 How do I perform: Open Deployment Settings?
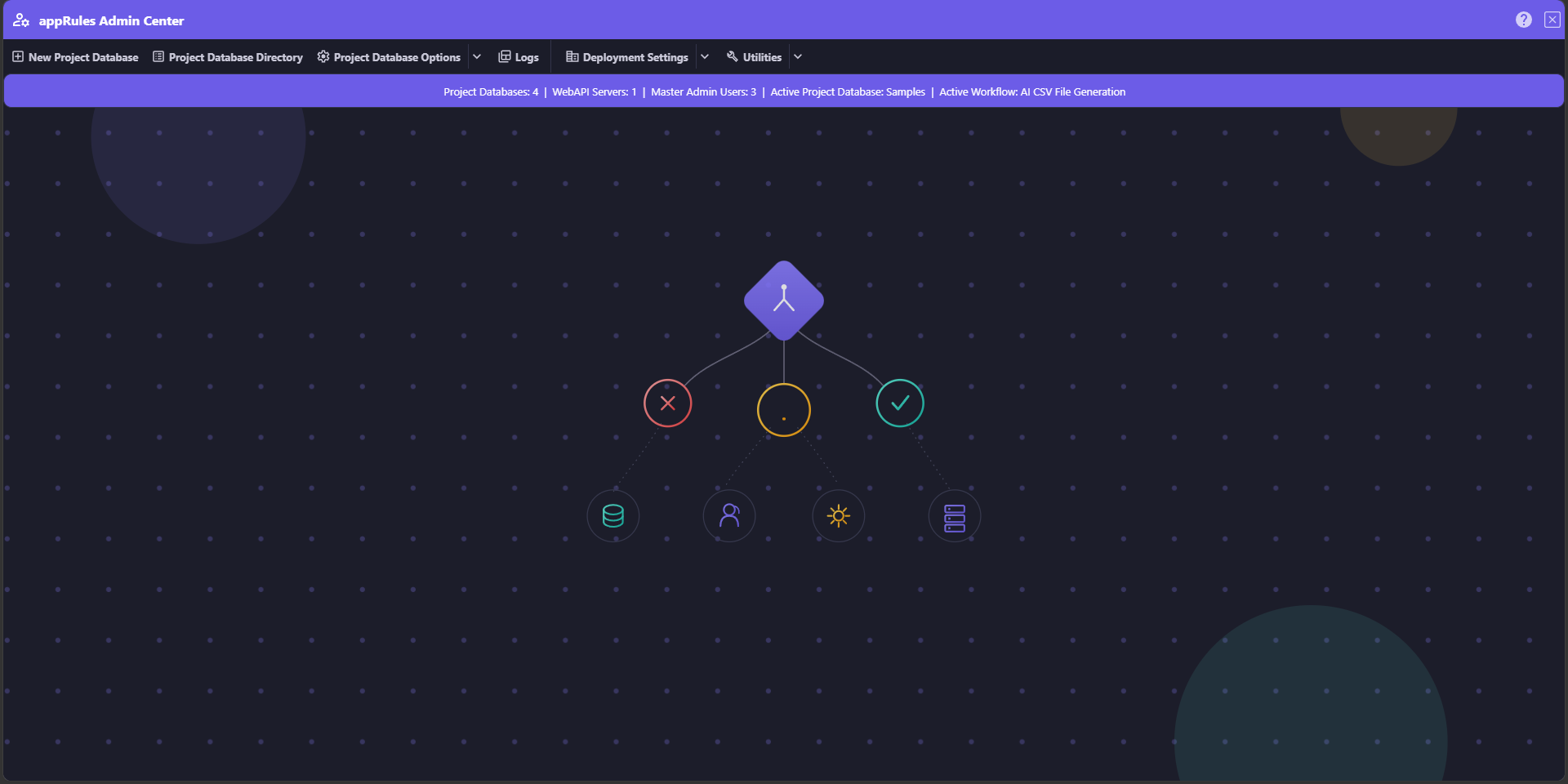(x=627, y=57)
